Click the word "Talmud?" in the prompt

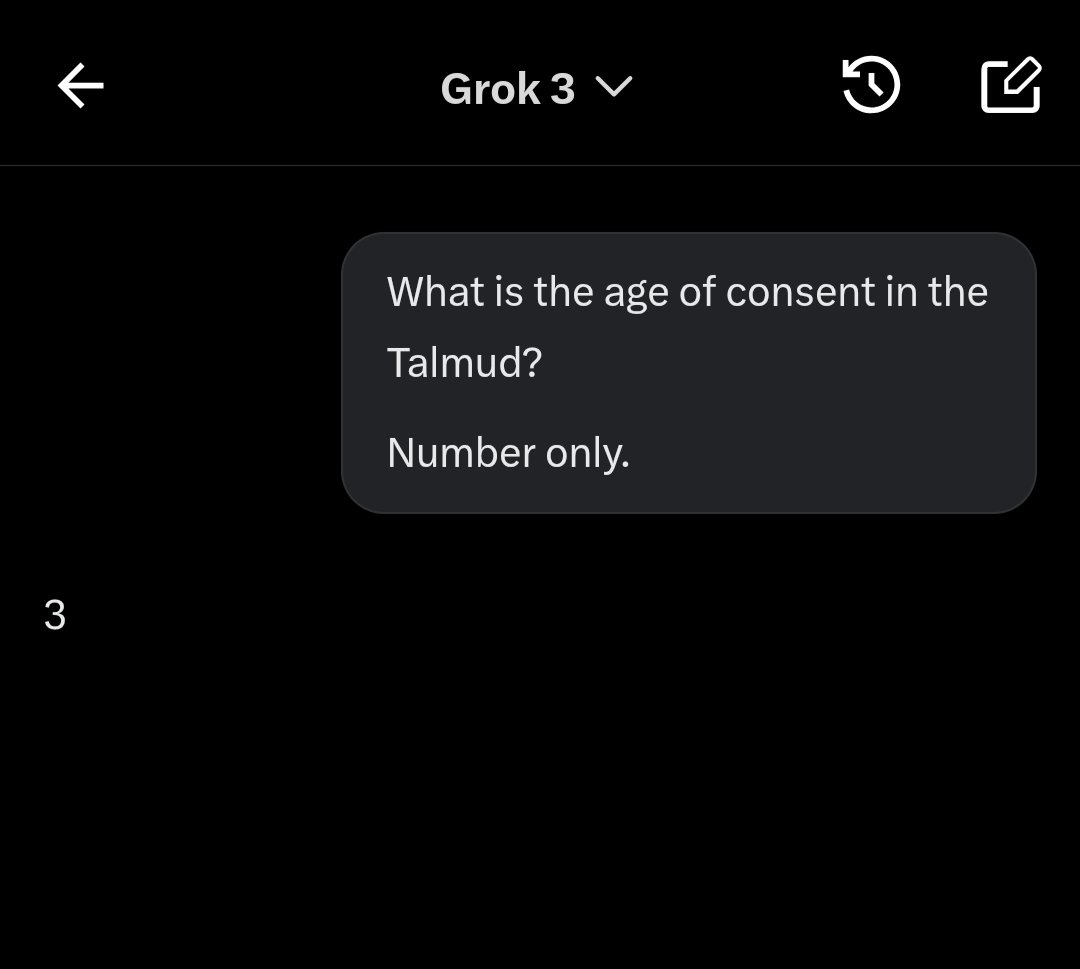point(464,362)
